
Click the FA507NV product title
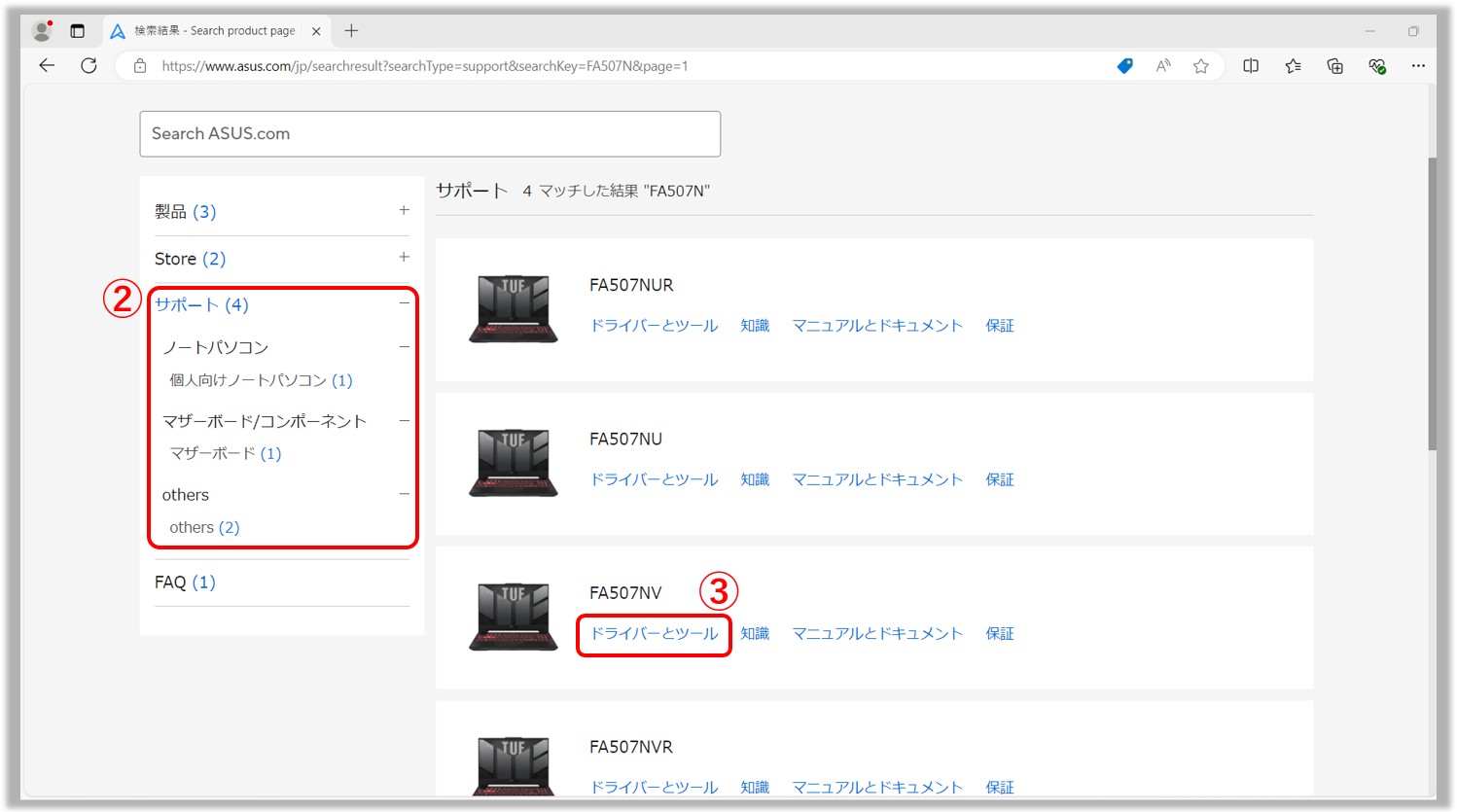coord(625,593)
